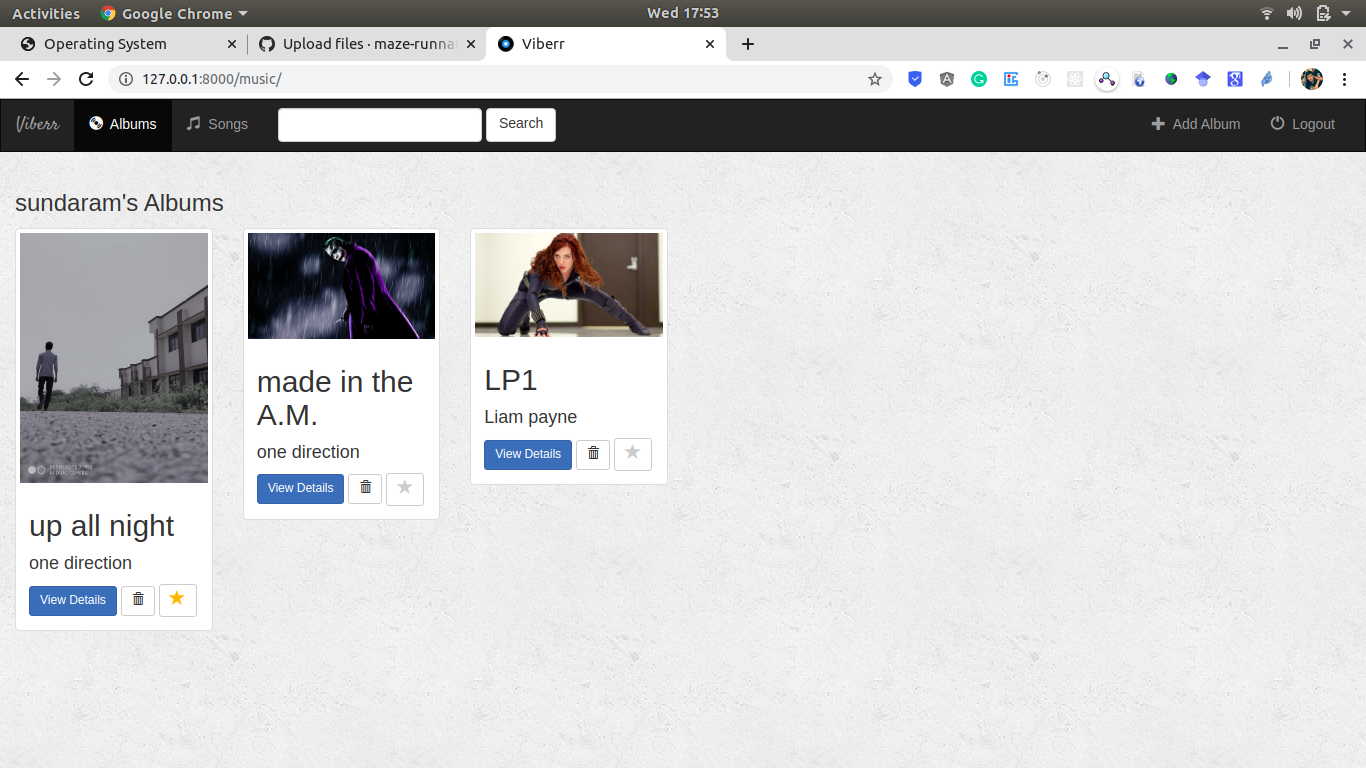This screenshot has height=768, width=1366.
Task: Close the Upload files GitHub tab
Action: pos(471,44)
